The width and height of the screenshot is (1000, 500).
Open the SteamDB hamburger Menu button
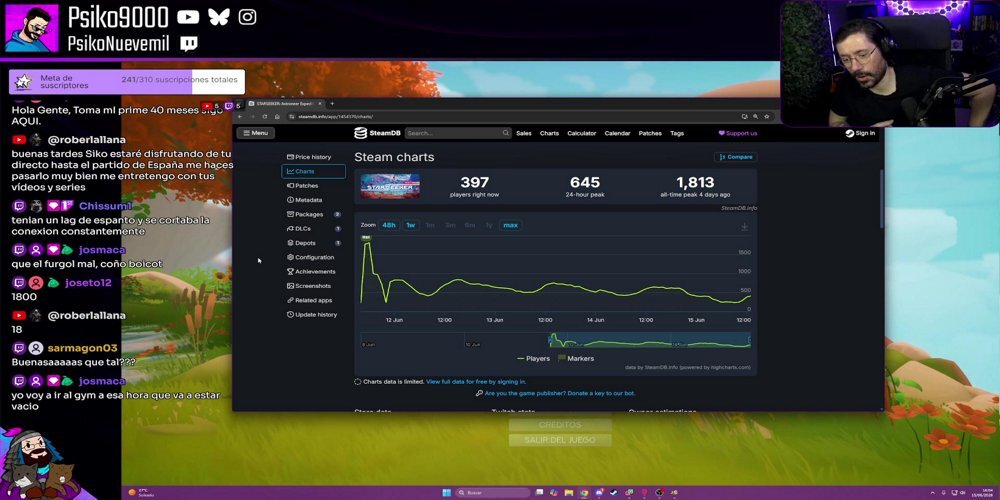(x=255, y=133)
